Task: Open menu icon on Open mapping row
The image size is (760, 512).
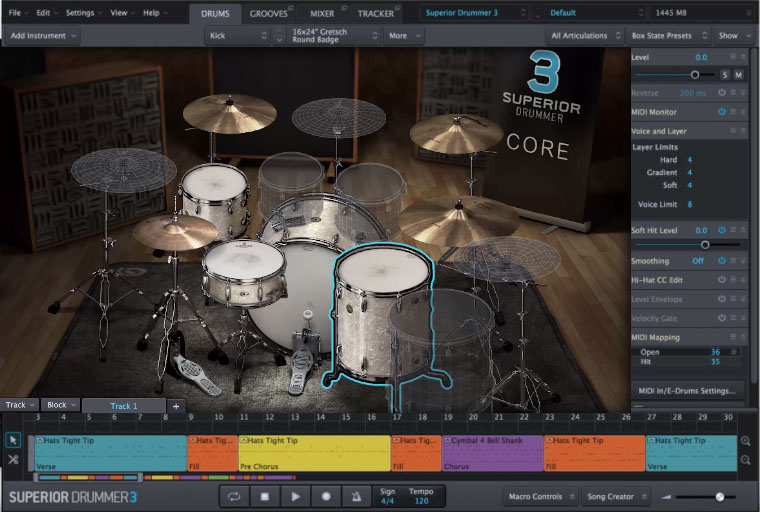Action: [x=734, y=352]
